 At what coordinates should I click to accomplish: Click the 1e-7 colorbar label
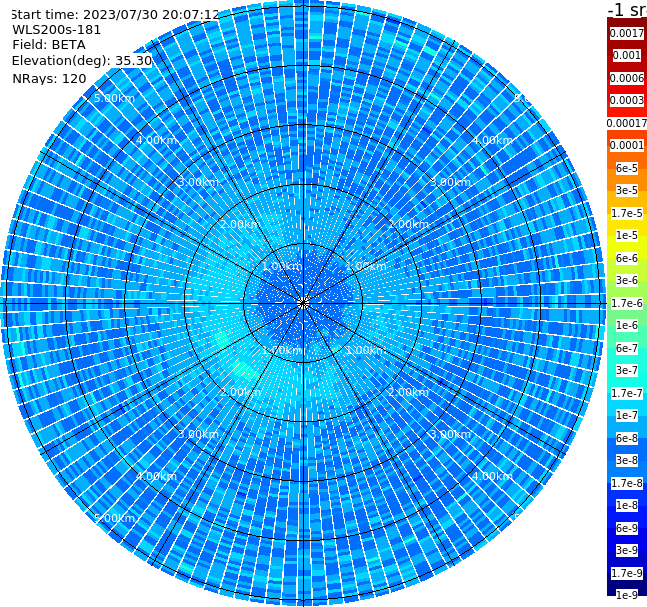pyautogui.click(x=626, y=415)
